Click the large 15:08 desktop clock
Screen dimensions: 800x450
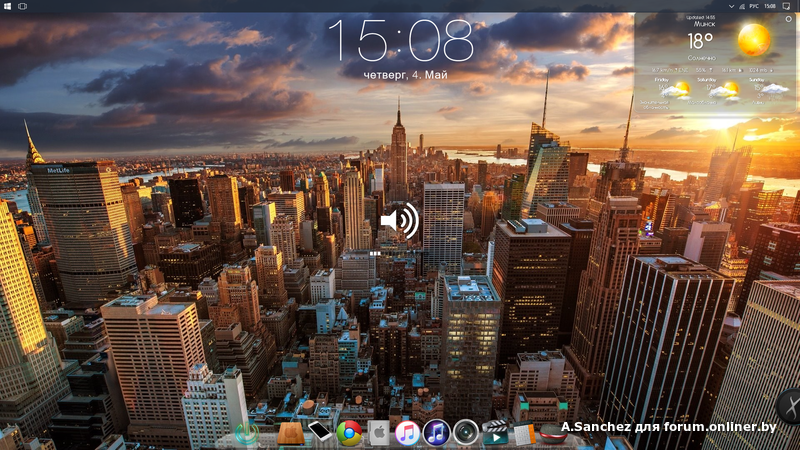[401, 41]
